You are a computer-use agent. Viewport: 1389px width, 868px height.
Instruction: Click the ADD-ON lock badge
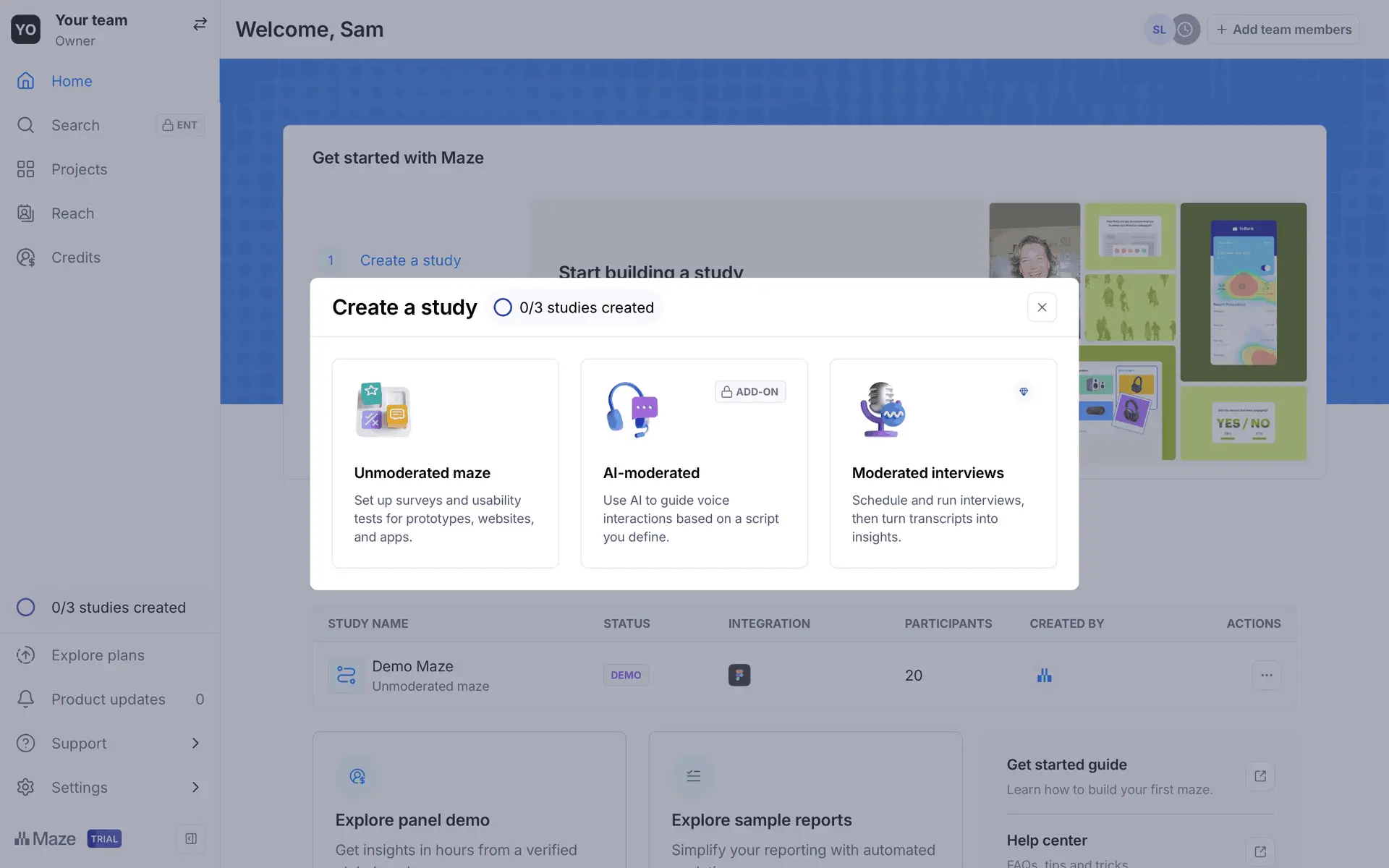(x=750, y=391)
